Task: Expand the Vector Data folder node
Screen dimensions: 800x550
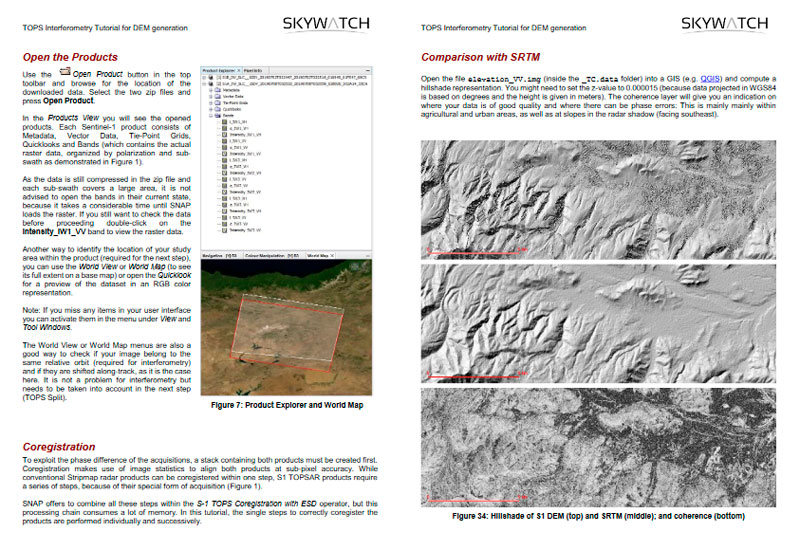Action: (x=211, y=96)
